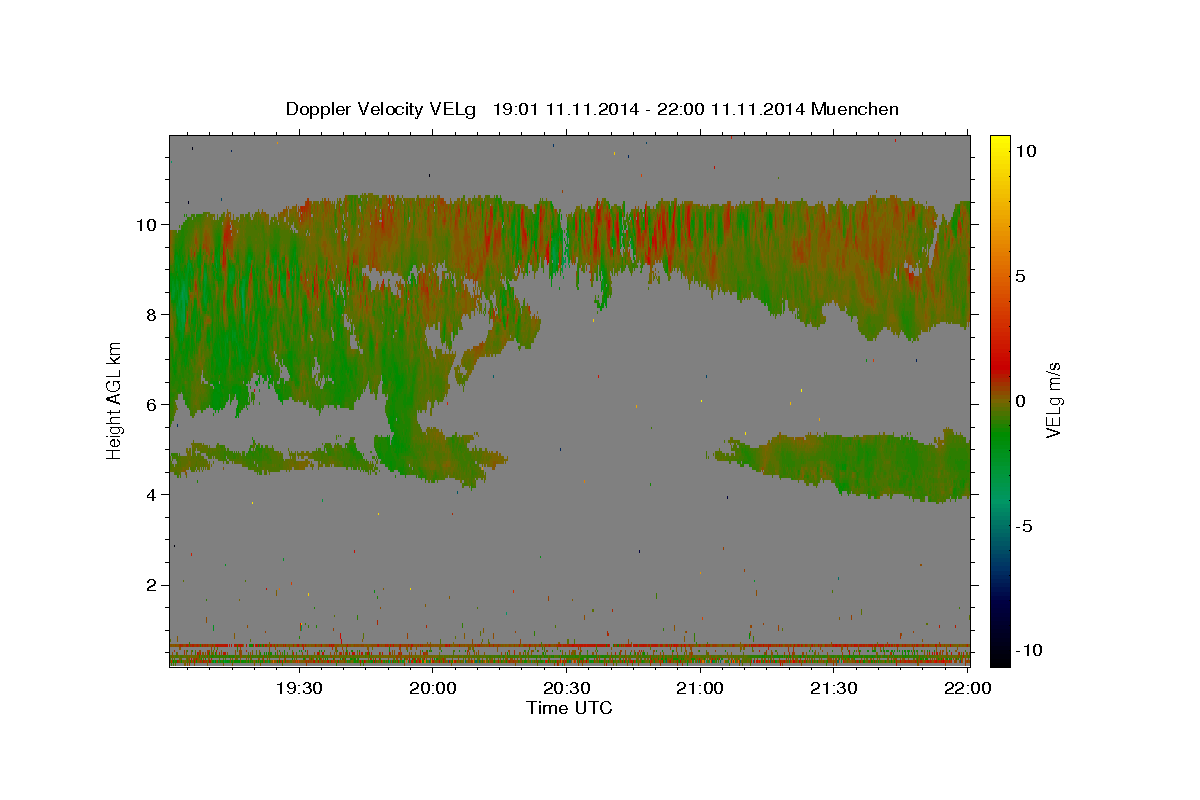Click the 19:30 time tick label
The height and width of the screenshot is (800, 1200).
point(299,688)
